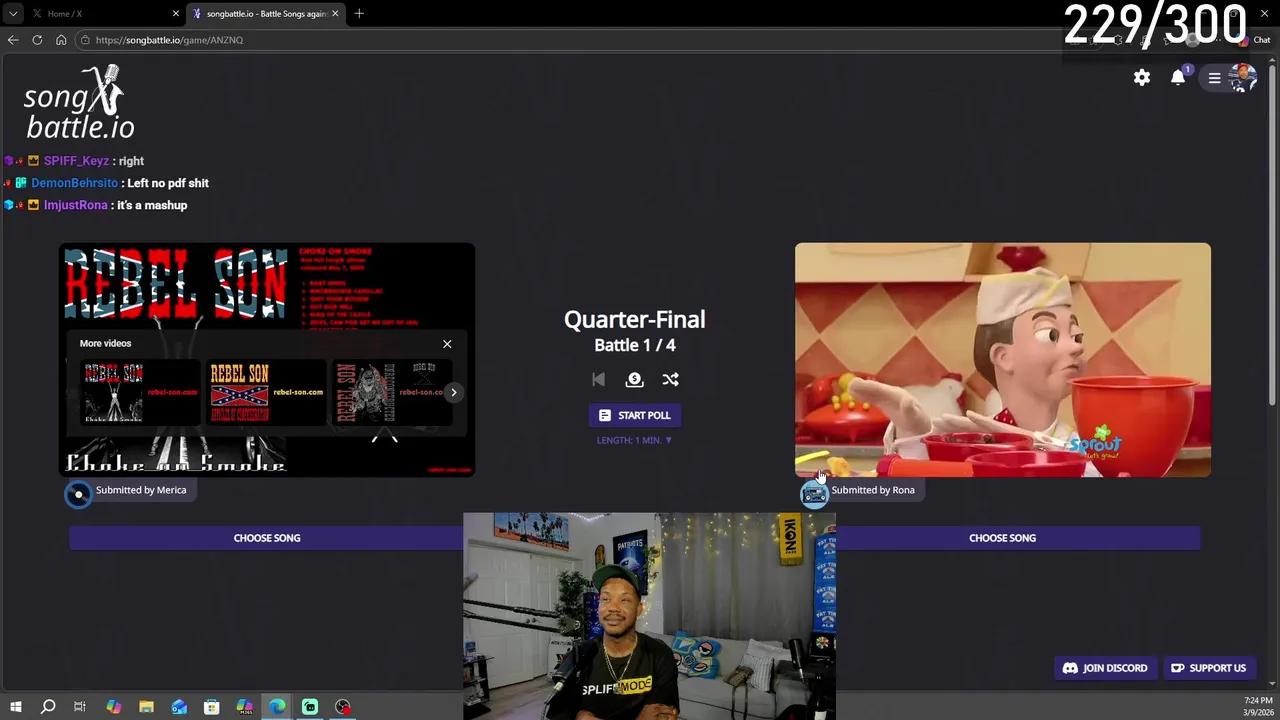Viewport: 1280px width, 720px height.
Task: Open third Rebel Son suggested video thumbnail
Action: [392, 392]
